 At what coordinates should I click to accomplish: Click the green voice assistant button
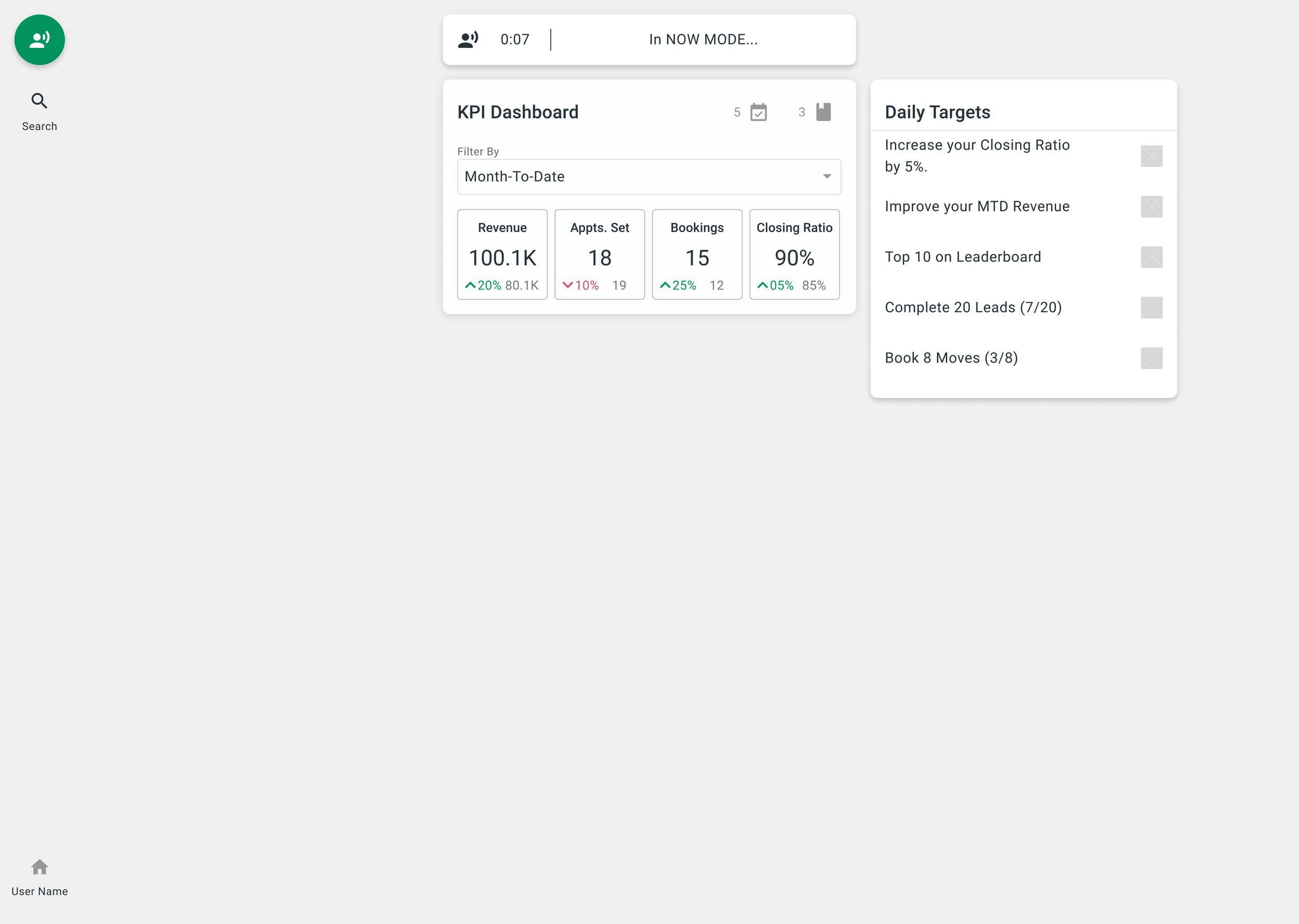point(39,40)
